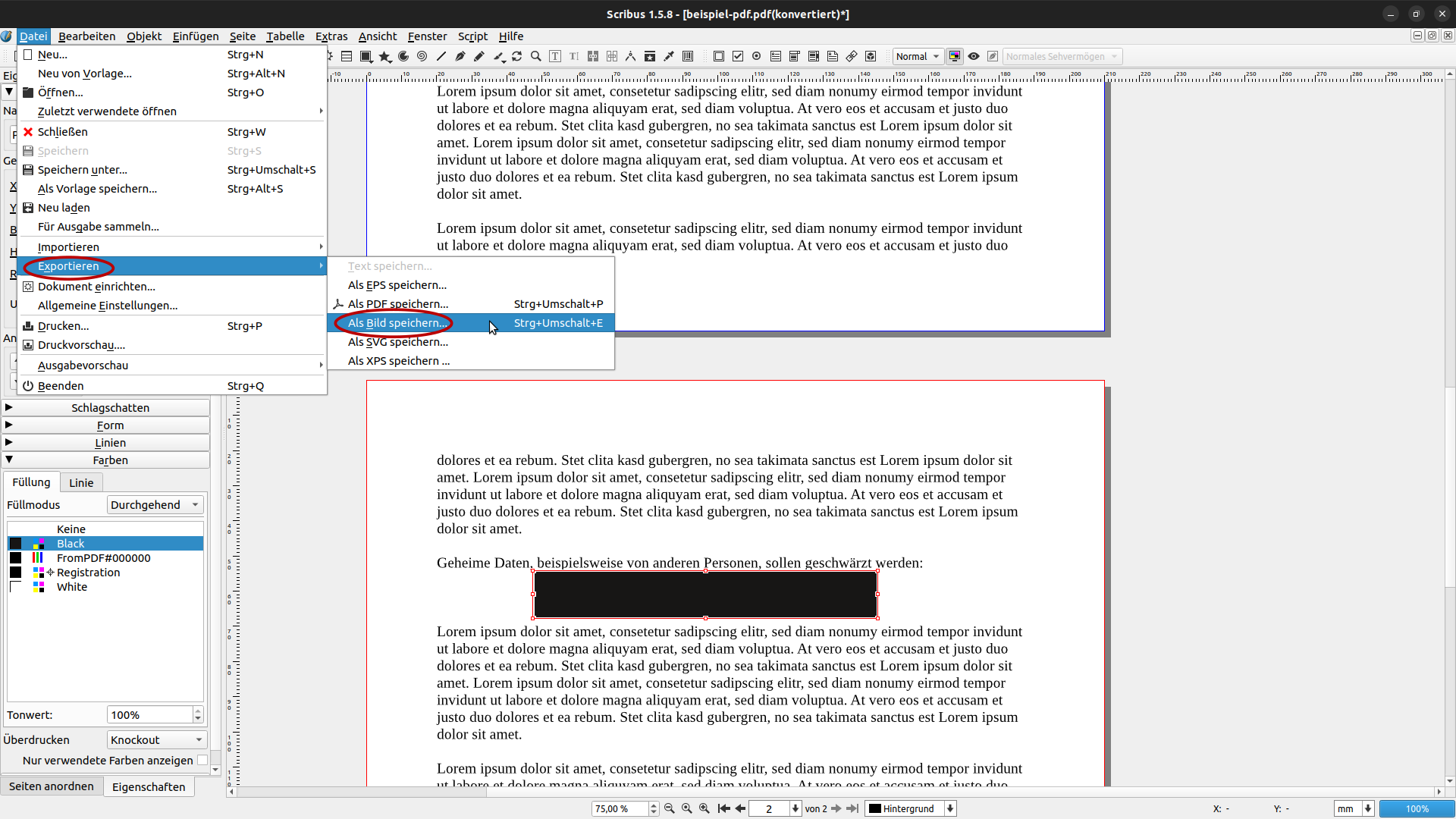Image resolution: width=1456 pixels, height=819 pixels.
Task: Select the line drawing tool
Action: 441,56
